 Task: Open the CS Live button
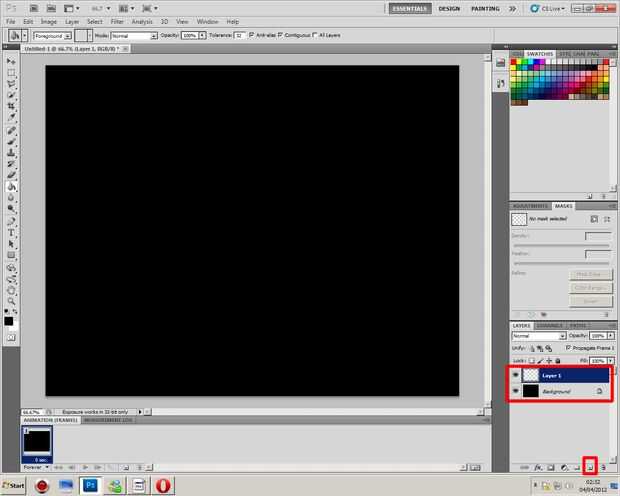[x=548, y=9]
